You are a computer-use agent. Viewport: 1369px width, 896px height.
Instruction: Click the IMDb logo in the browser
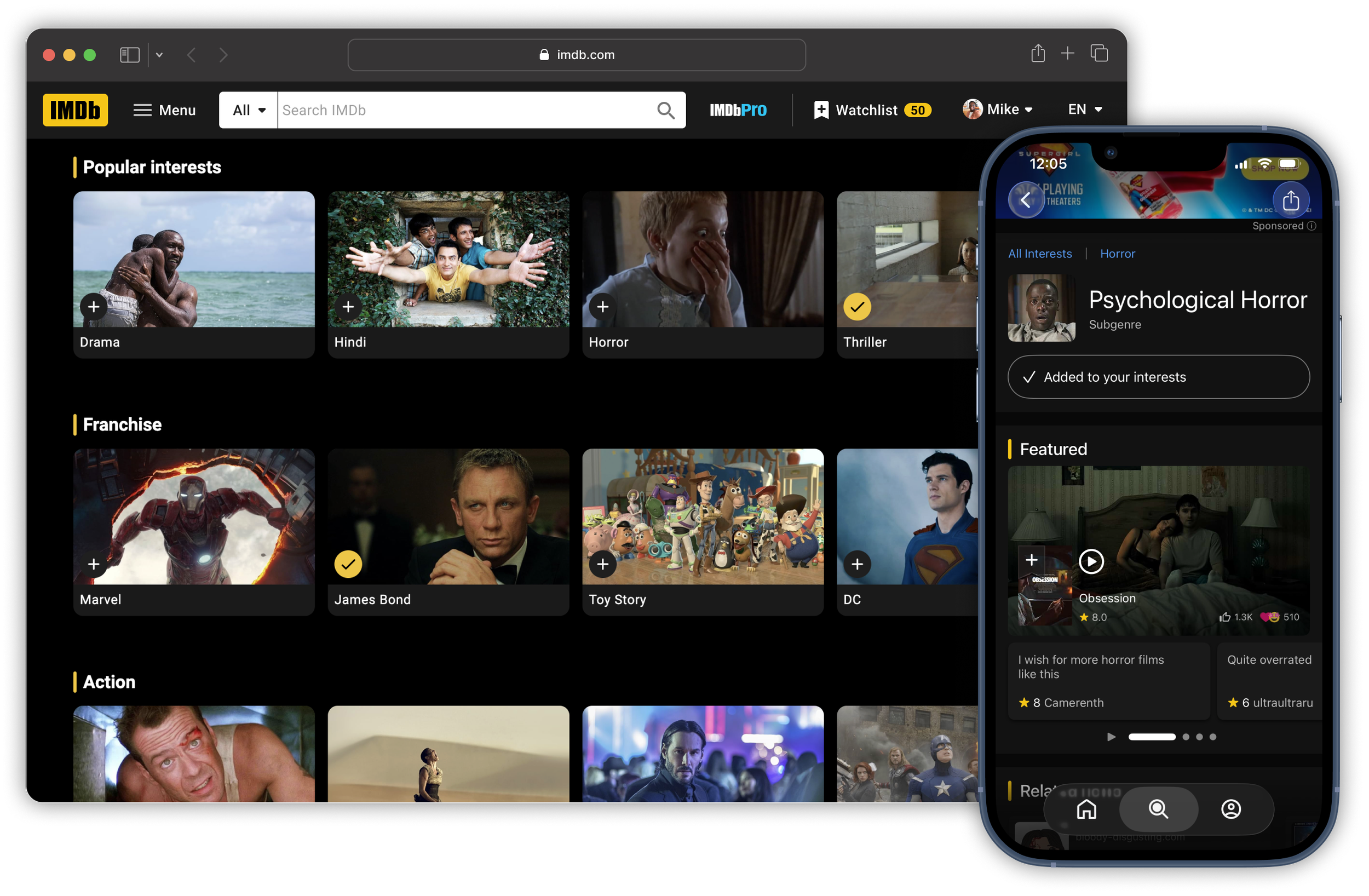pyautogui.click(x=76, y=110)
